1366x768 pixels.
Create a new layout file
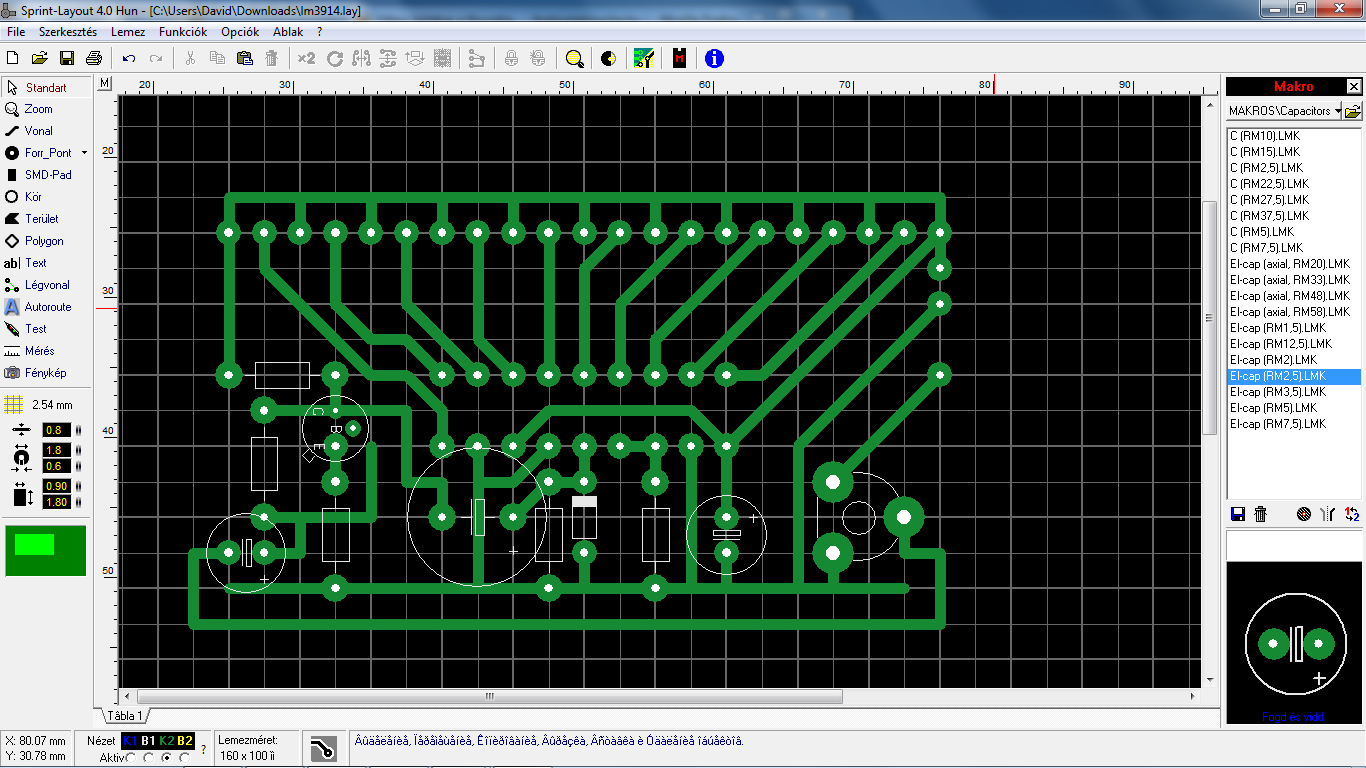point(13,58)
